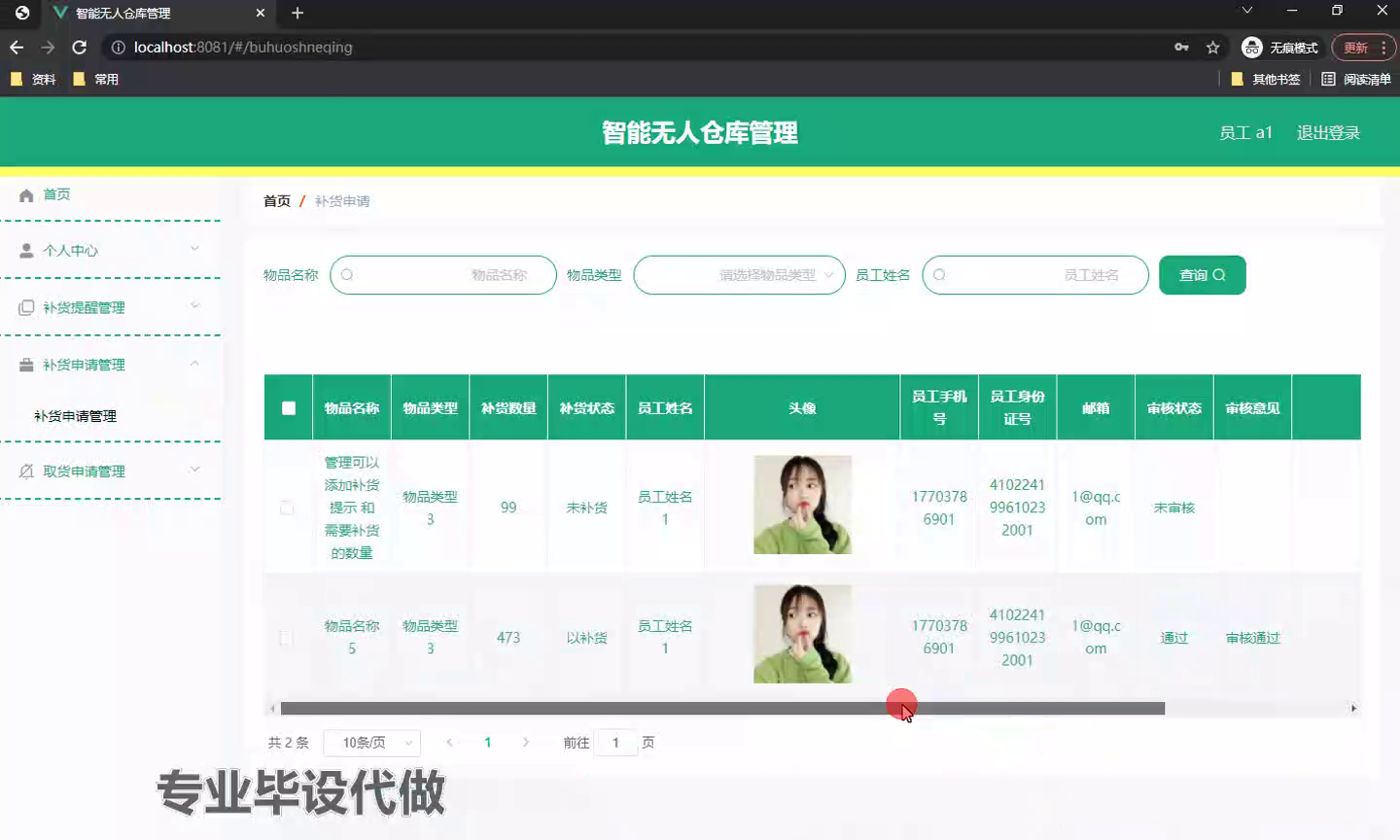Viewport: 1400px width, 840px height.
Task: Open the 常用 bookmark folder
Action: coord(95,79)
